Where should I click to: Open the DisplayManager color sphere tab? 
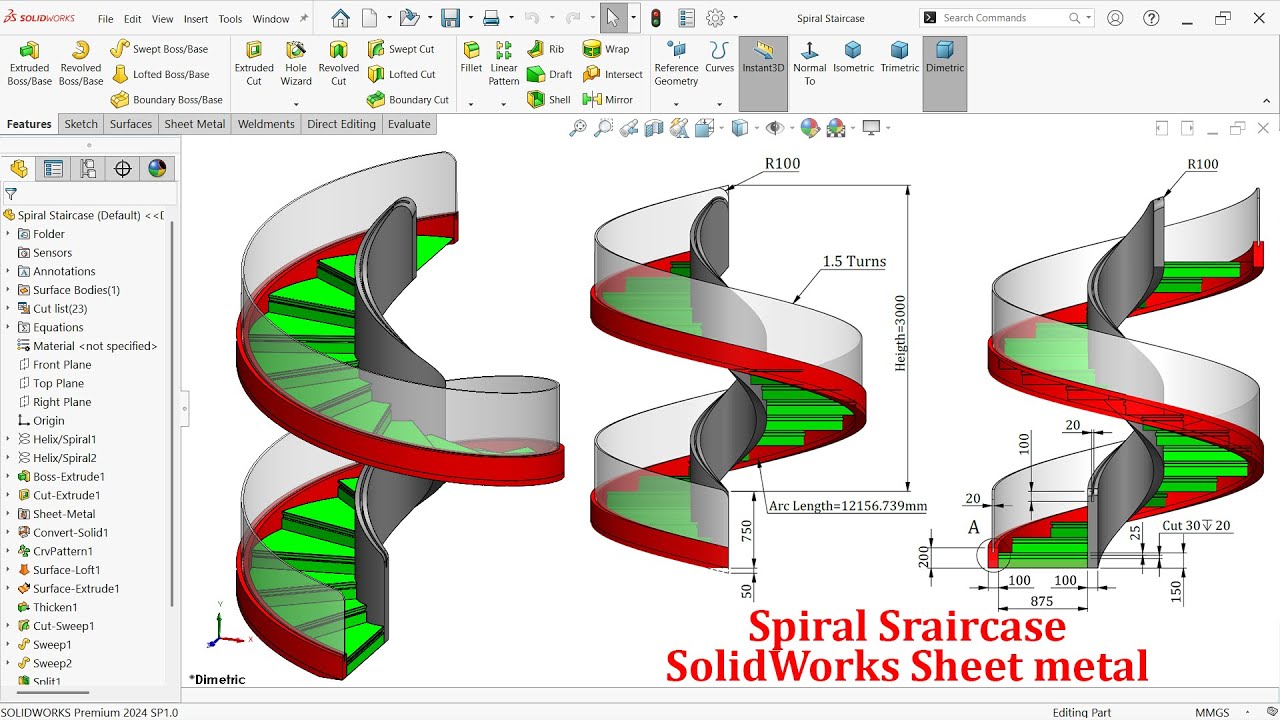coord(157,169)
